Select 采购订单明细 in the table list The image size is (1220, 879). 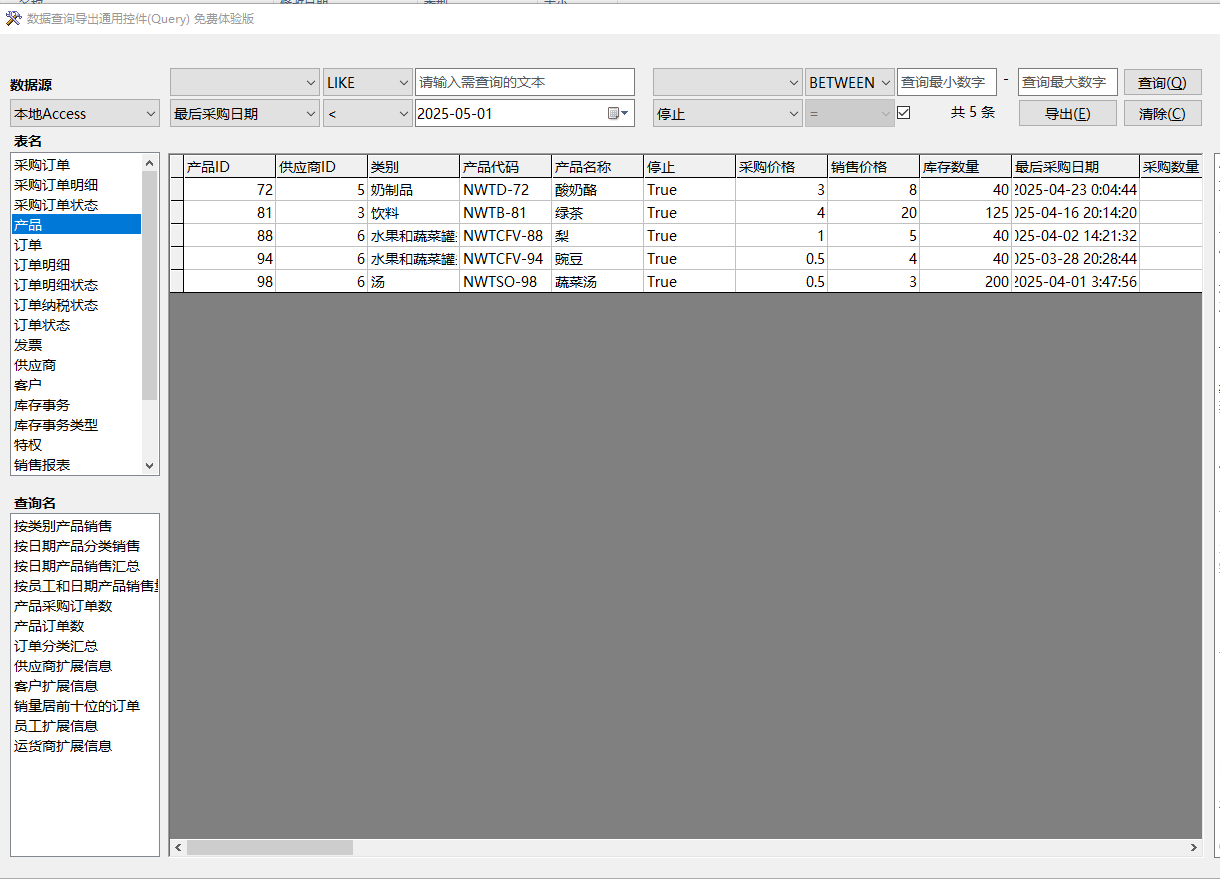click(x=76, y=185)
